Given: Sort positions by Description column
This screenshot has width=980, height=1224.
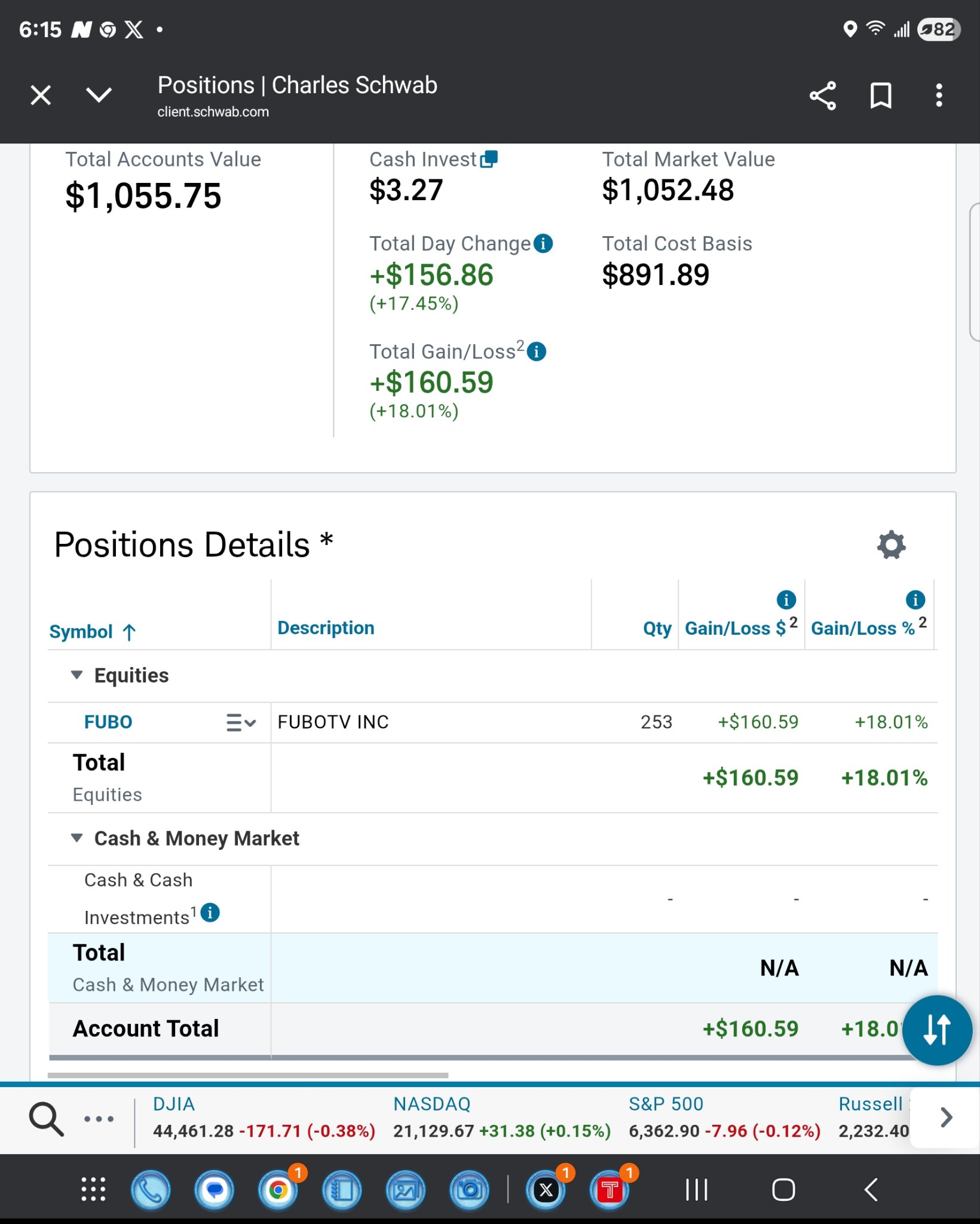Looking at the screenshot, I should (x=326, y=628).
